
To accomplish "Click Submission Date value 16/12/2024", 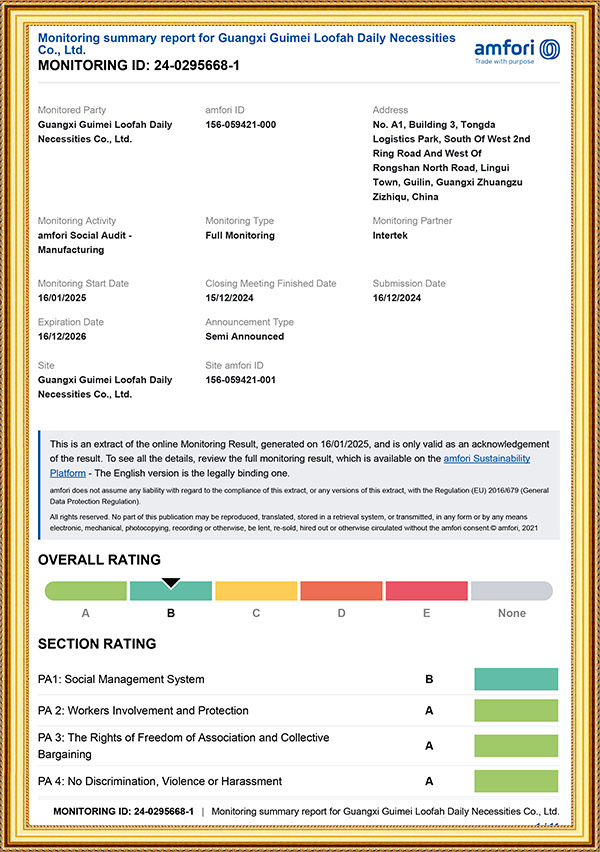I will coord(397,298).
